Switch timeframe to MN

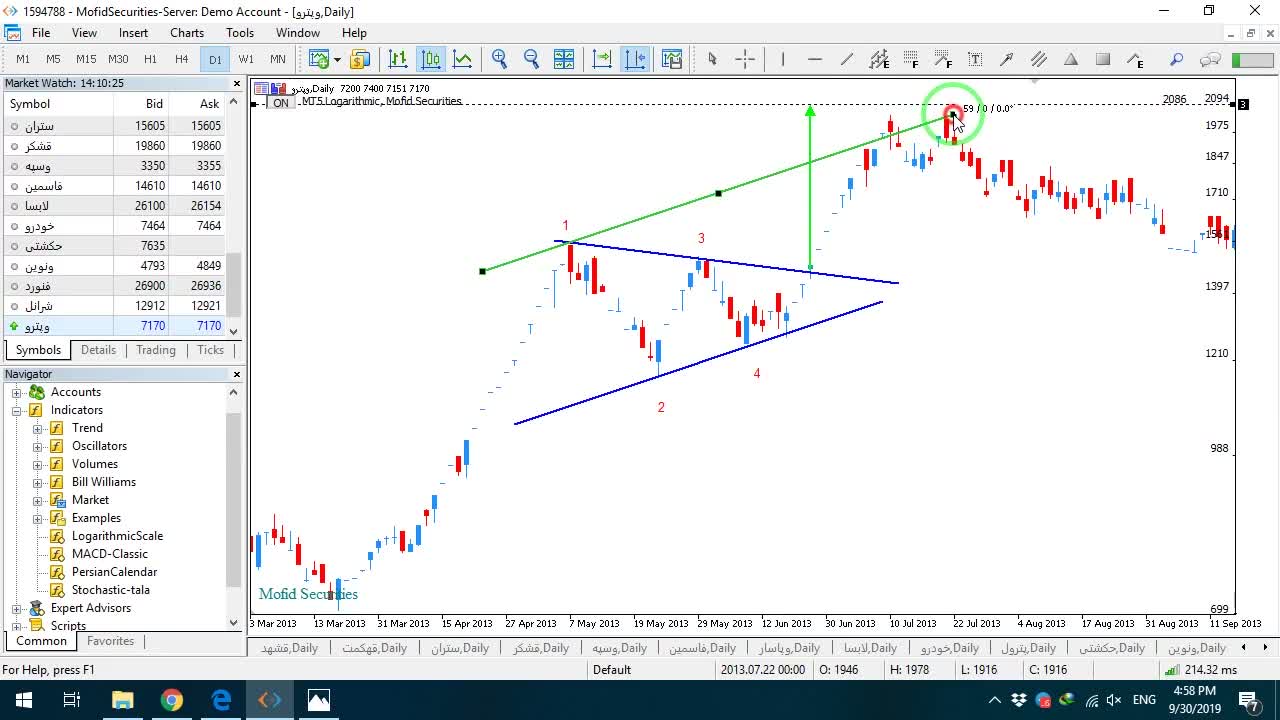[278, 59]
